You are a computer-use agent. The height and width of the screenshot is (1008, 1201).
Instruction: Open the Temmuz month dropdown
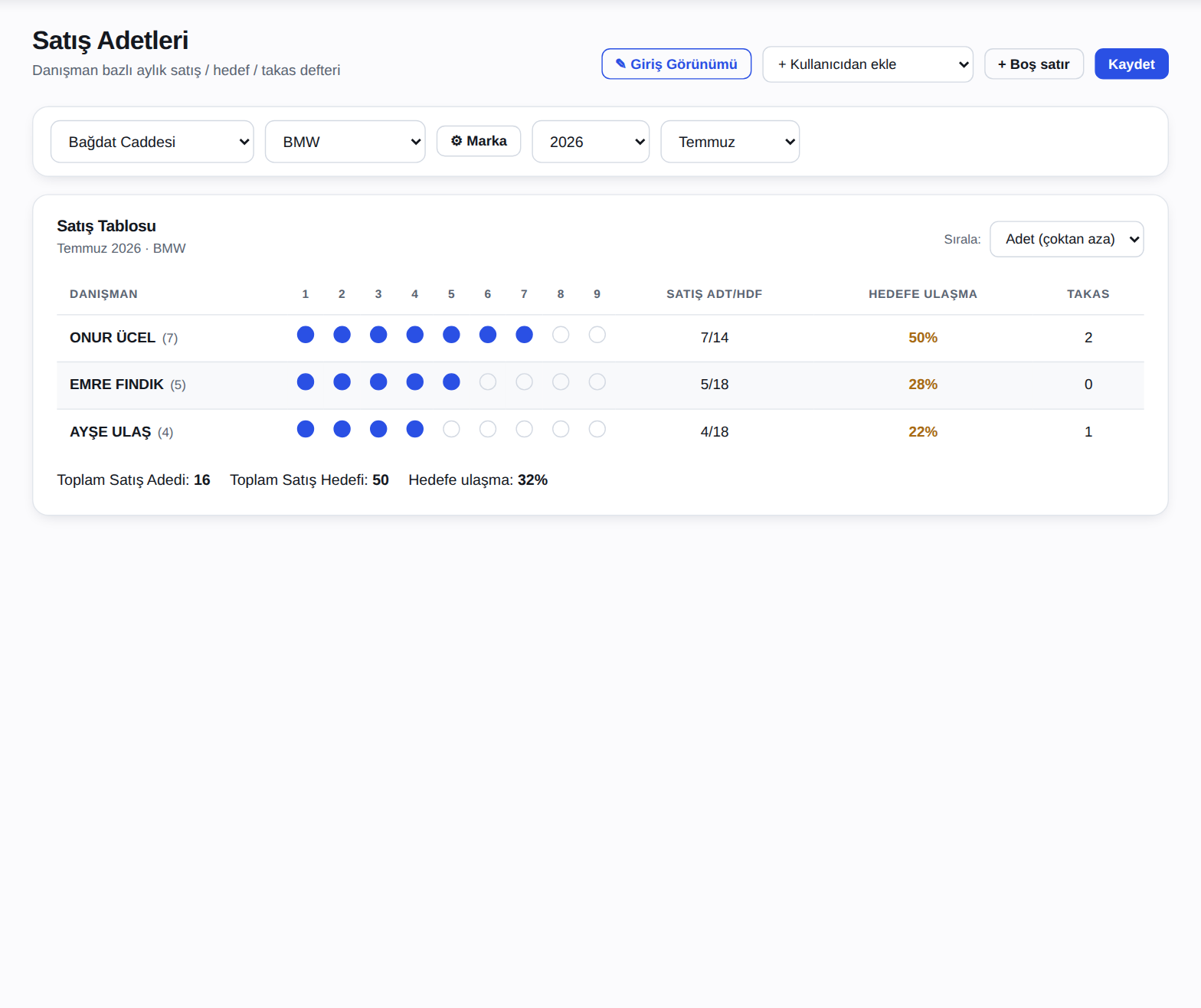click(x=730, y=142)
